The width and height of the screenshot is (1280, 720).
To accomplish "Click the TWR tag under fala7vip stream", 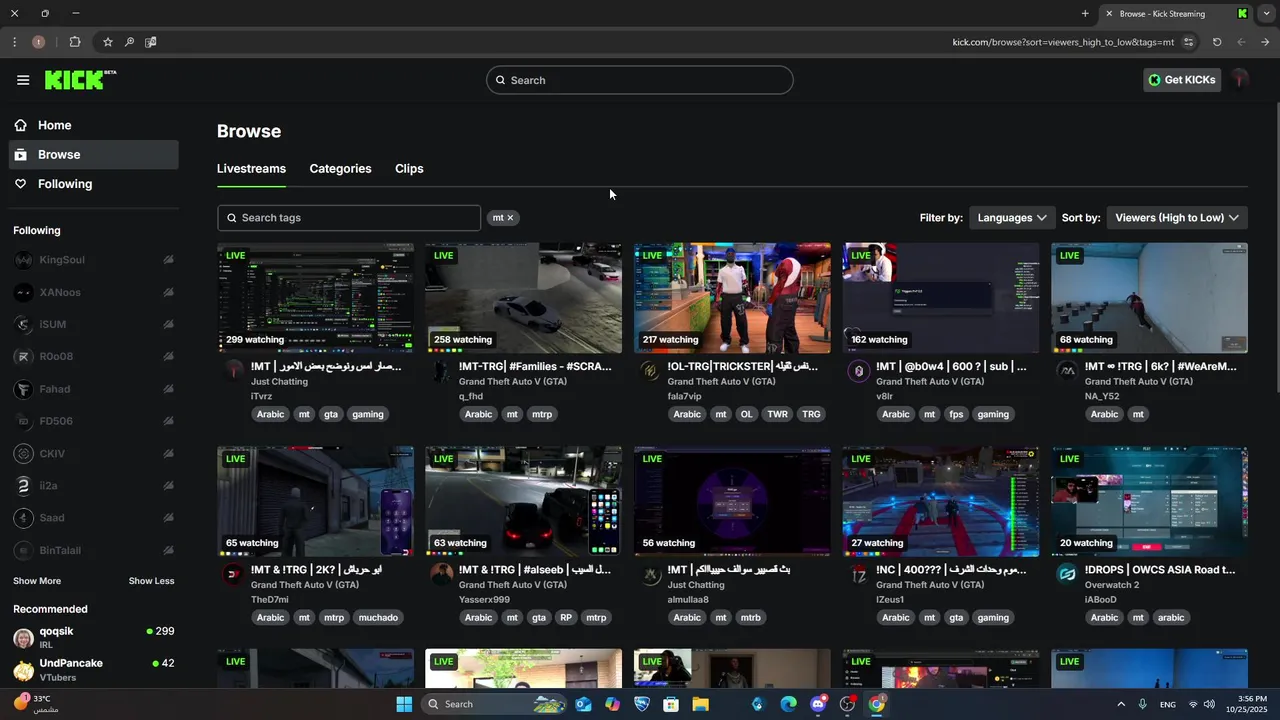I will pos(777,414).
